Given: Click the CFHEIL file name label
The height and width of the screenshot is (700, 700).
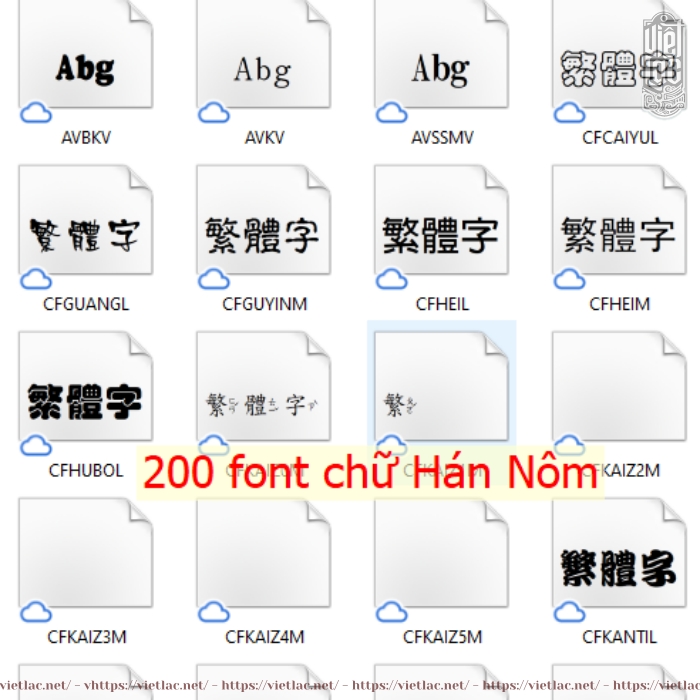Looking at the screenshot, I should click(x=441, y=304).
